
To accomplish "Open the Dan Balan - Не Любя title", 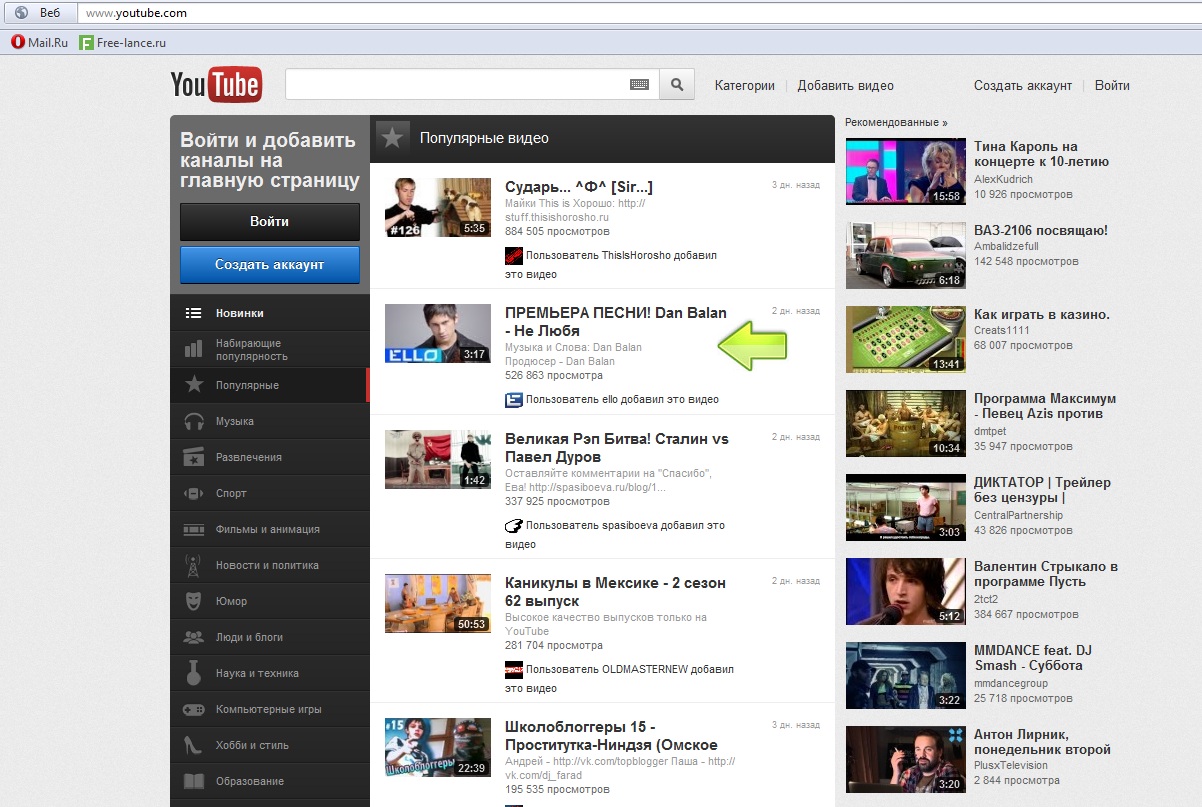I will 616,322.
